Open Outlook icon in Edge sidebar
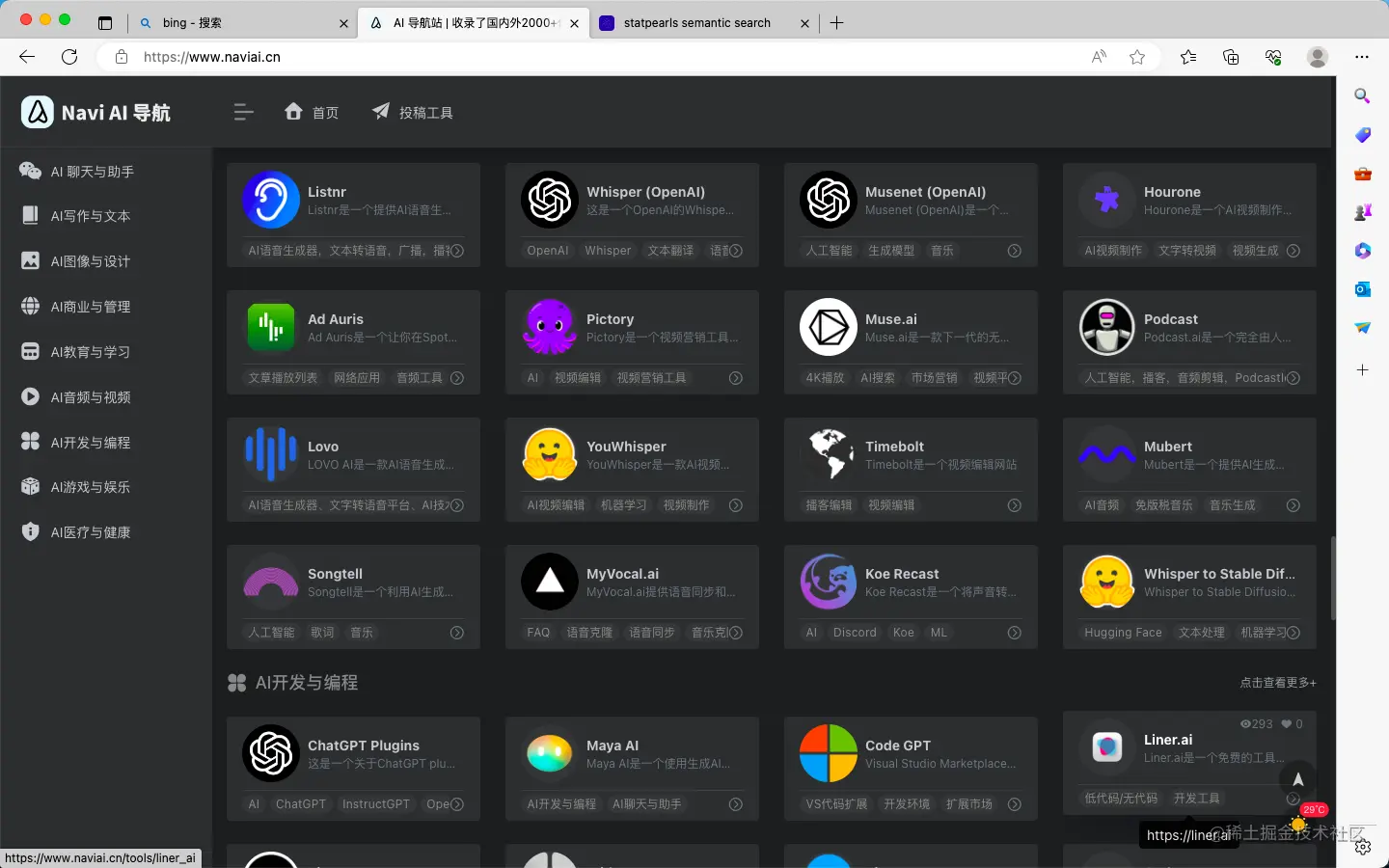Viewport: 1389px width, 868px height. [x=1362, y=288]
